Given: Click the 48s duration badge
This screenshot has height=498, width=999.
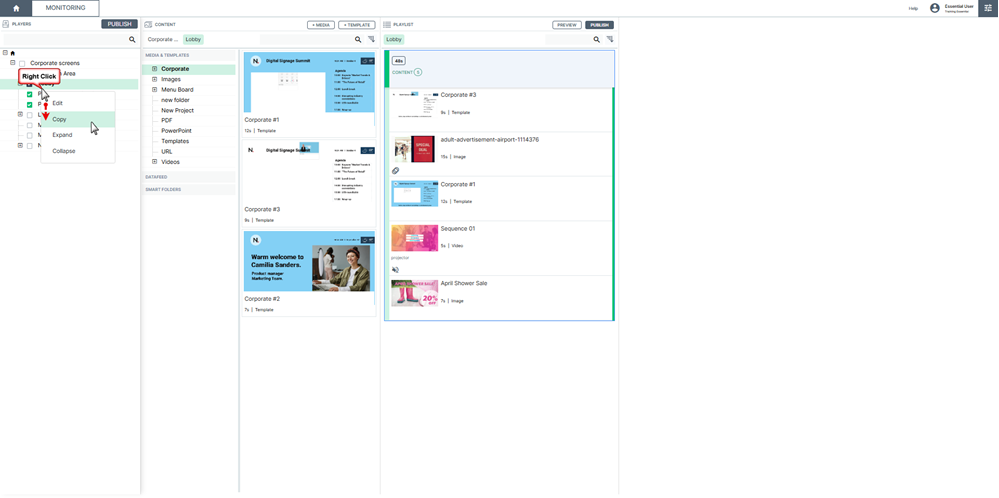Looking at the screenshot, I should (399, 61).
